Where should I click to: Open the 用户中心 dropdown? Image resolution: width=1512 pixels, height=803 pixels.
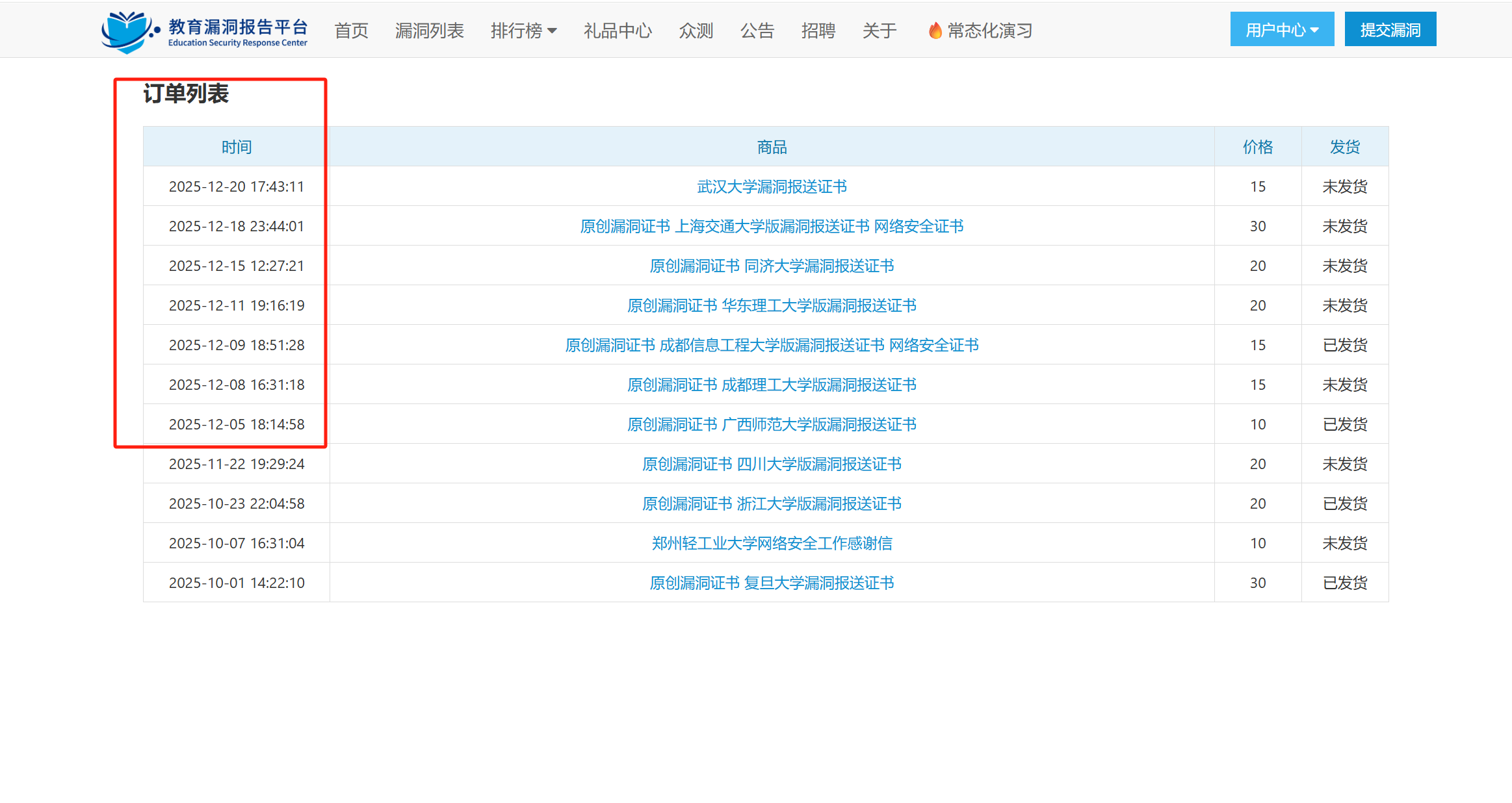click(1281, 30)
